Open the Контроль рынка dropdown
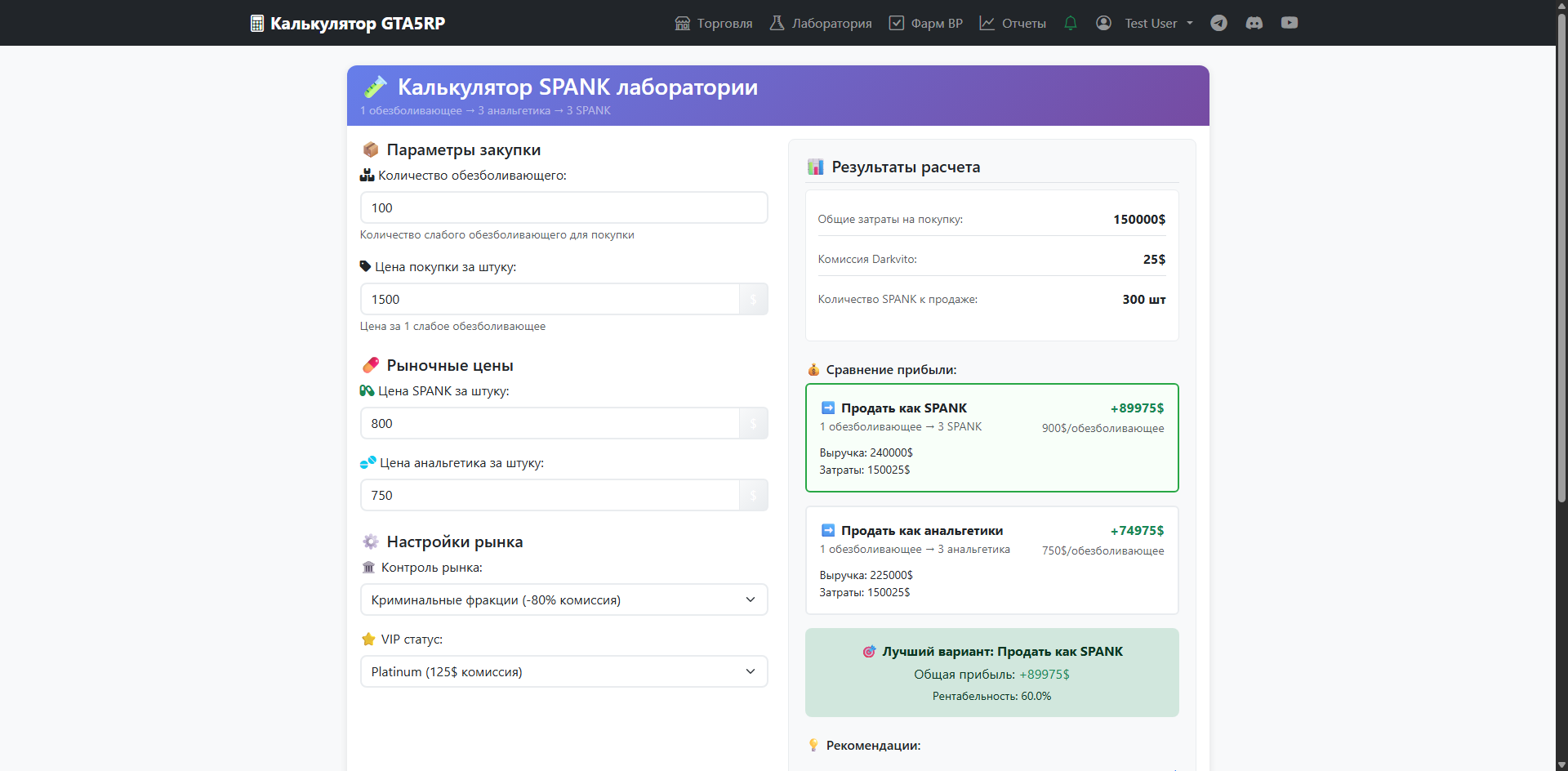1568x771 pixels. point(563,599)
